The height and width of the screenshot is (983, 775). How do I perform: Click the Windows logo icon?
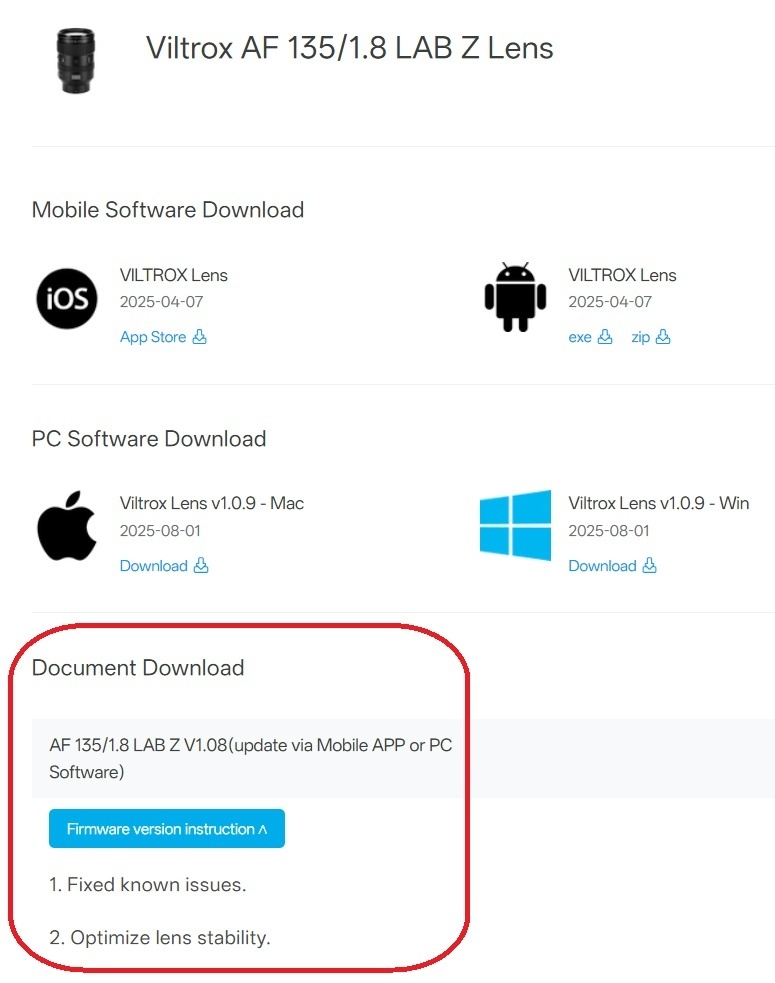tap(515, 524)
